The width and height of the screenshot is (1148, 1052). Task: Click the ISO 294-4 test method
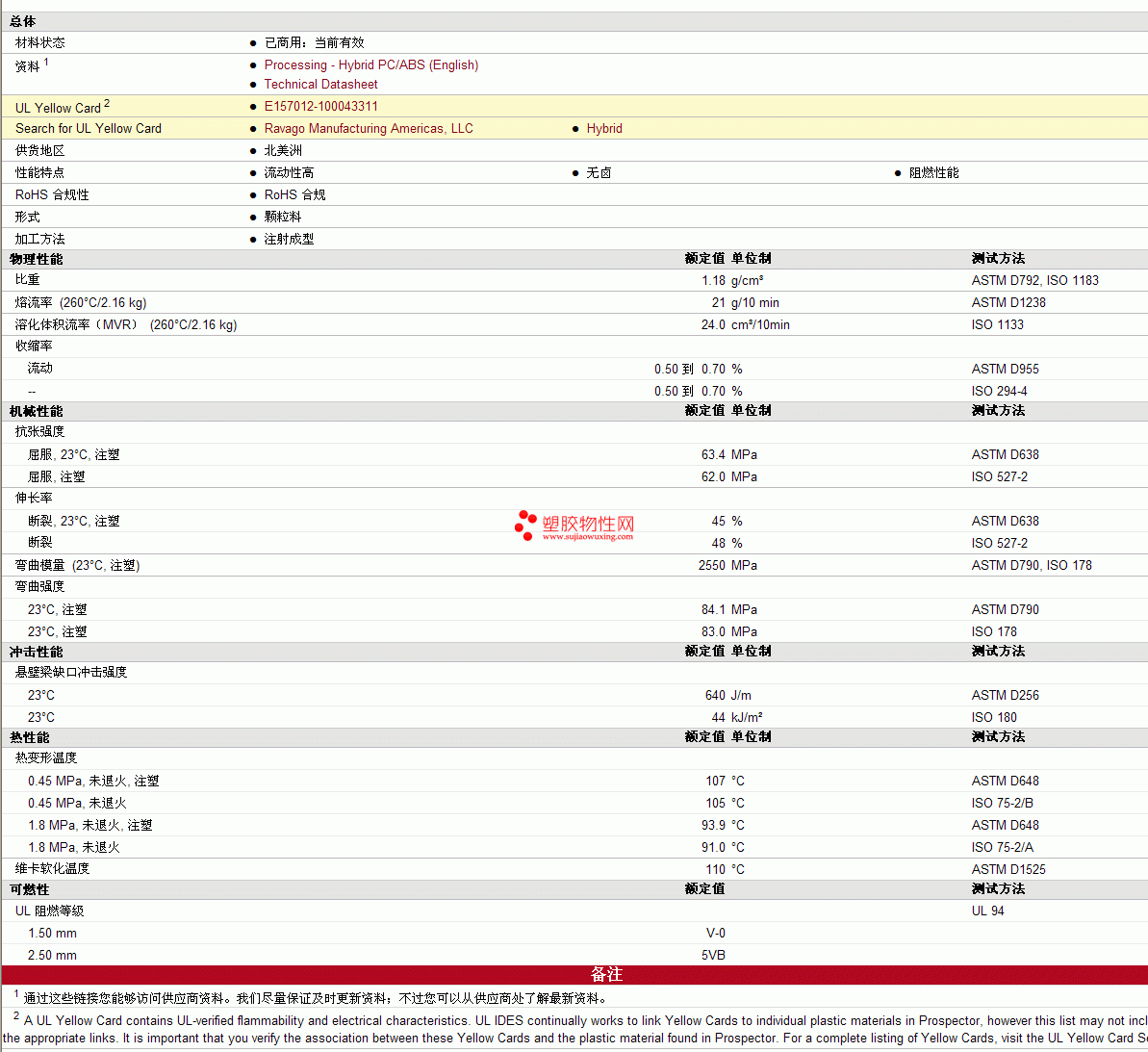pos(999,391)
